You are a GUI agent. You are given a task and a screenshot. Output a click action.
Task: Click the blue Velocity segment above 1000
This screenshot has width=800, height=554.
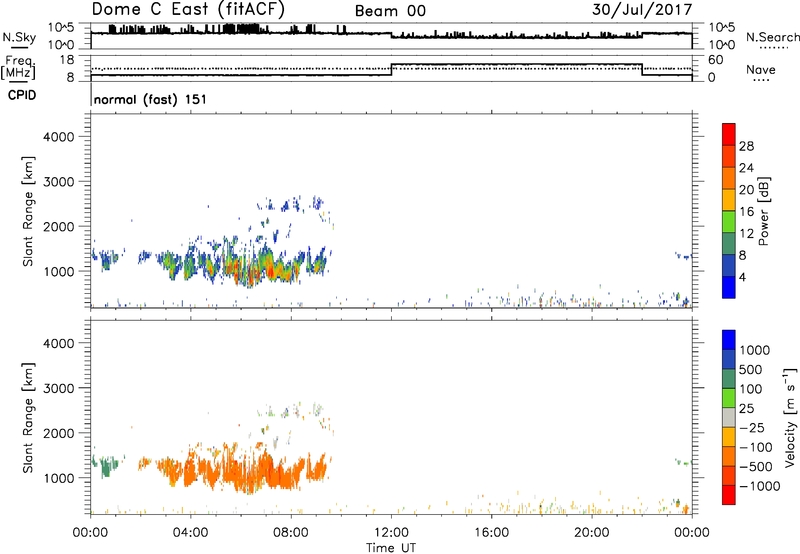point(729,340)
